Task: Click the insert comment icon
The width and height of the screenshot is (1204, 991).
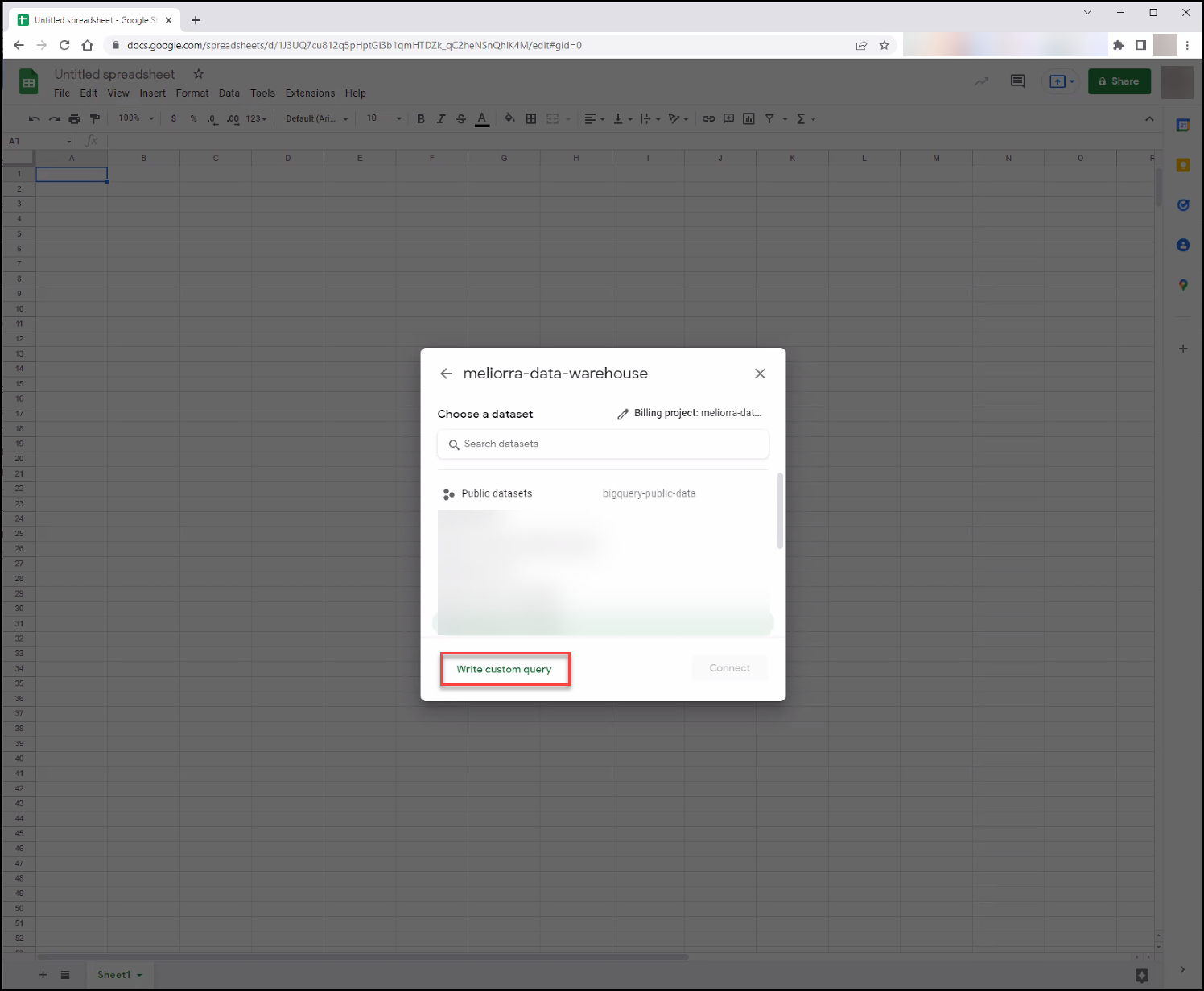Action: [x=728, y=118]
